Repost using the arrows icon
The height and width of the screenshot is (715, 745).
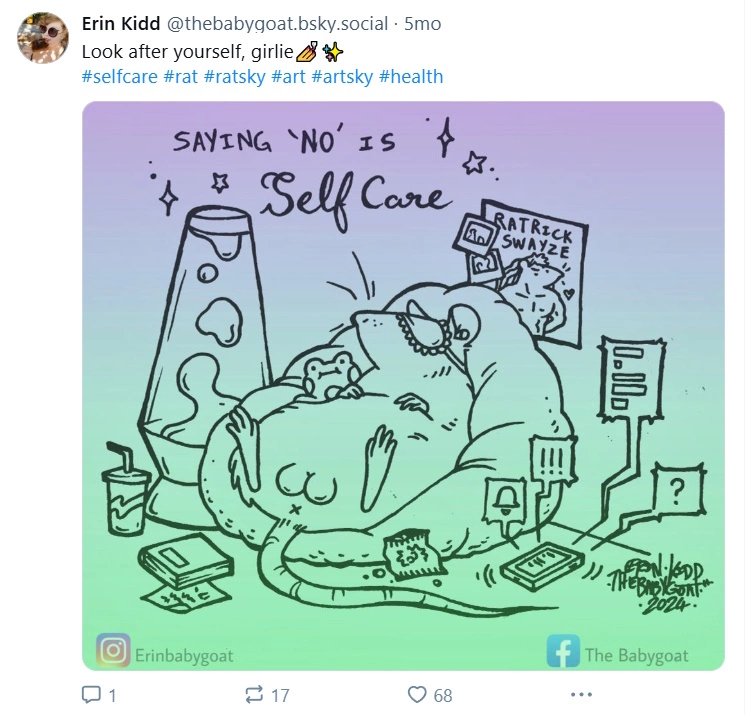(x=253, y=695)
